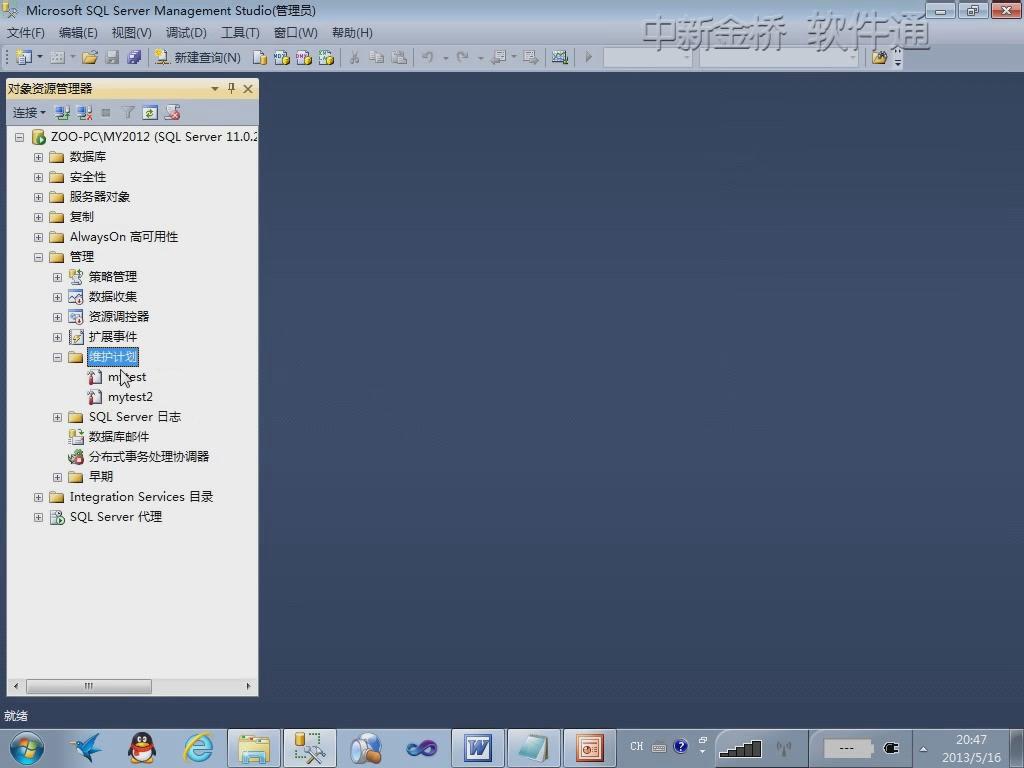
Task: Click the New Project toolbar icon
Action: click(23, 57)
